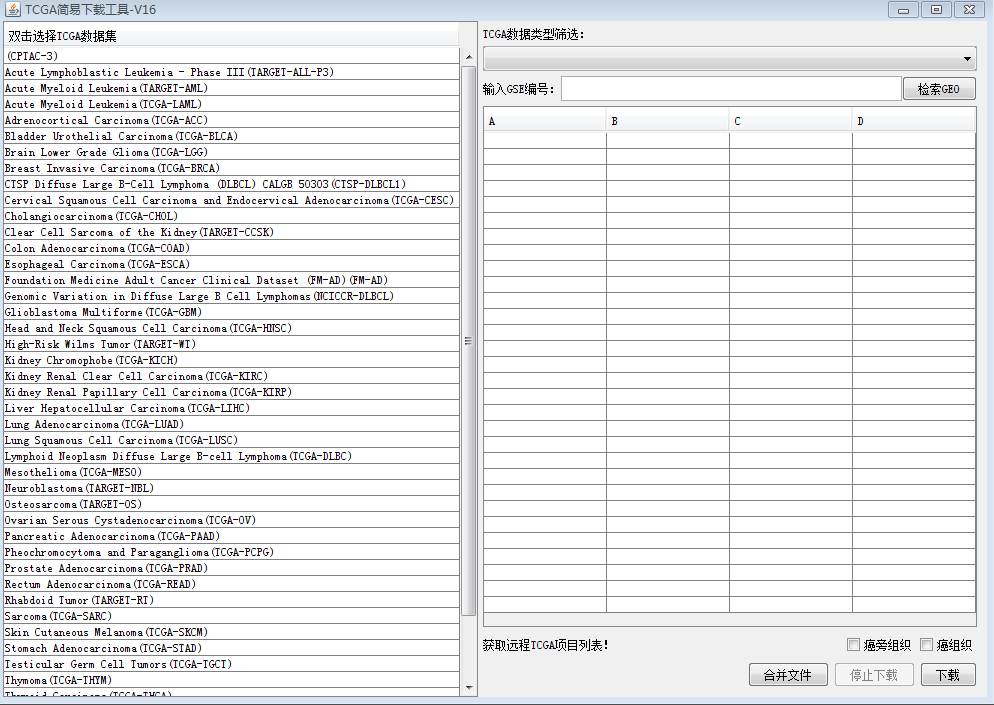Select Thymoma (TCGA-THYM)
This screenshot has height=705, width=994.
(231, 680)
